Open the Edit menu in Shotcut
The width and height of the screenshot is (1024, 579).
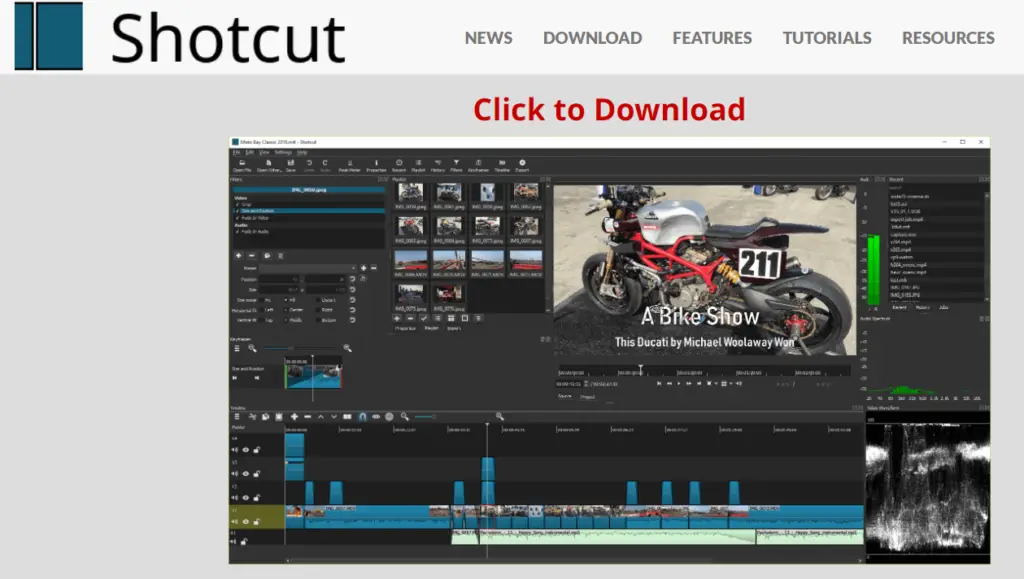249,152
